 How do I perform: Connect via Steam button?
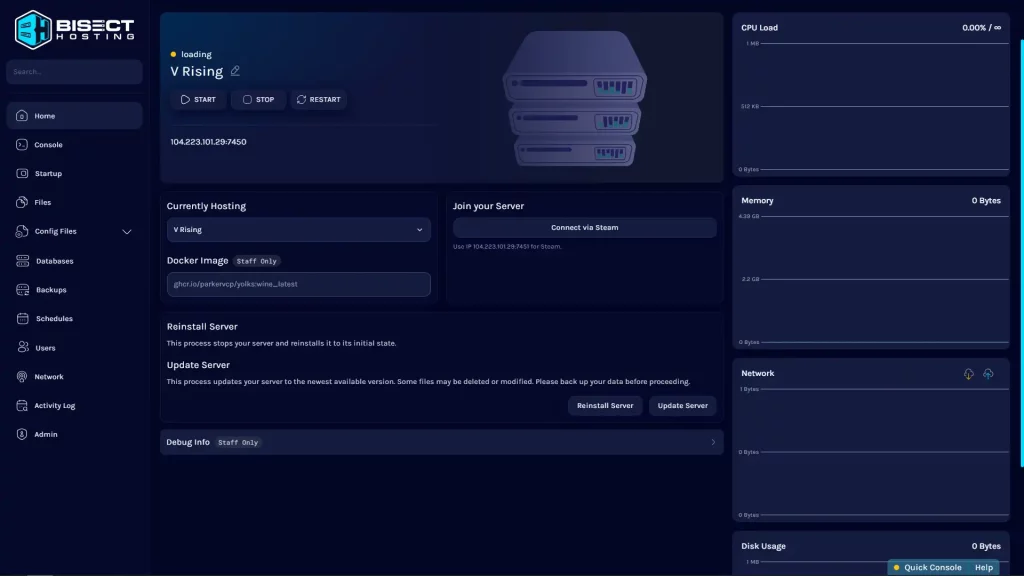(x=584, y=227)
